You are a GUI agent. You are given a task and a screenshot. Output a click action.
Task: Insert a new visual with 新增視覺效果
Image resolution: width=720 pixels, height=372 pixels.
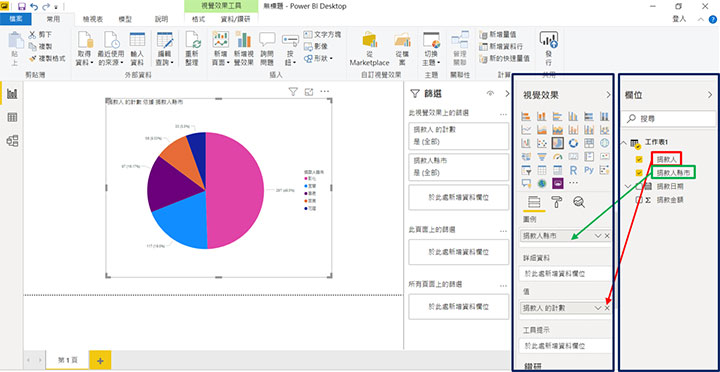(244, 49)
